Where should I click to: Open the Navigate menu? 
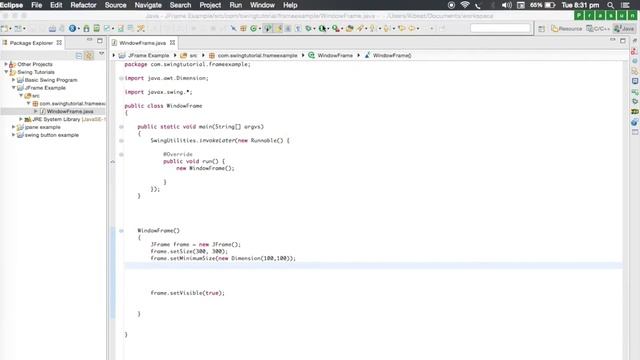click(148, 5)
